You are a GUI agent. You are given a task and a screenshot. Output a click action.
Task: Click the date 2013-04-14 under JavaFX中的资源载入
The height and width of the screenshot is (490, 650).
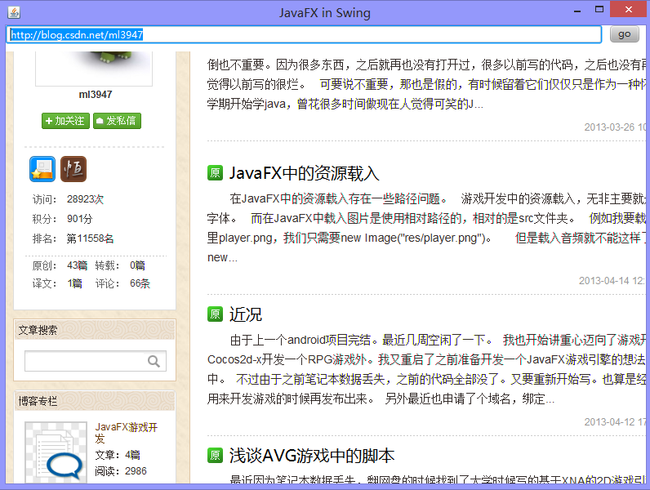point(612,281)
